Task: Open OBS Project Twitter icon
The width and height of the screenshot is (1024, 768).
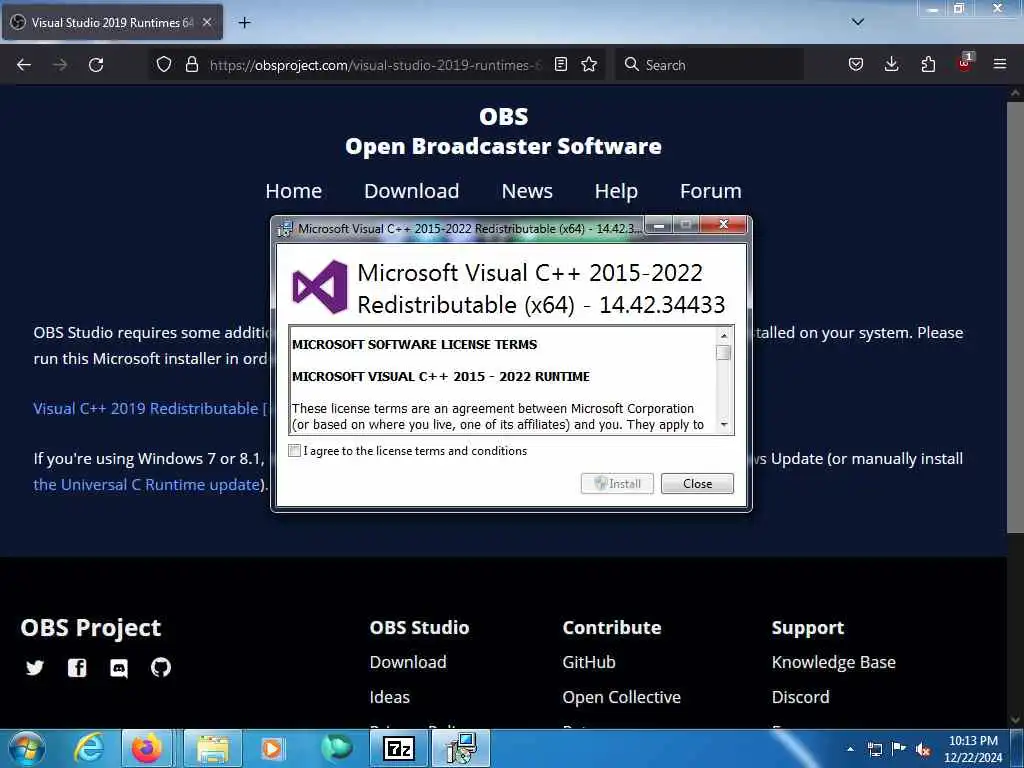Action: 35,667
